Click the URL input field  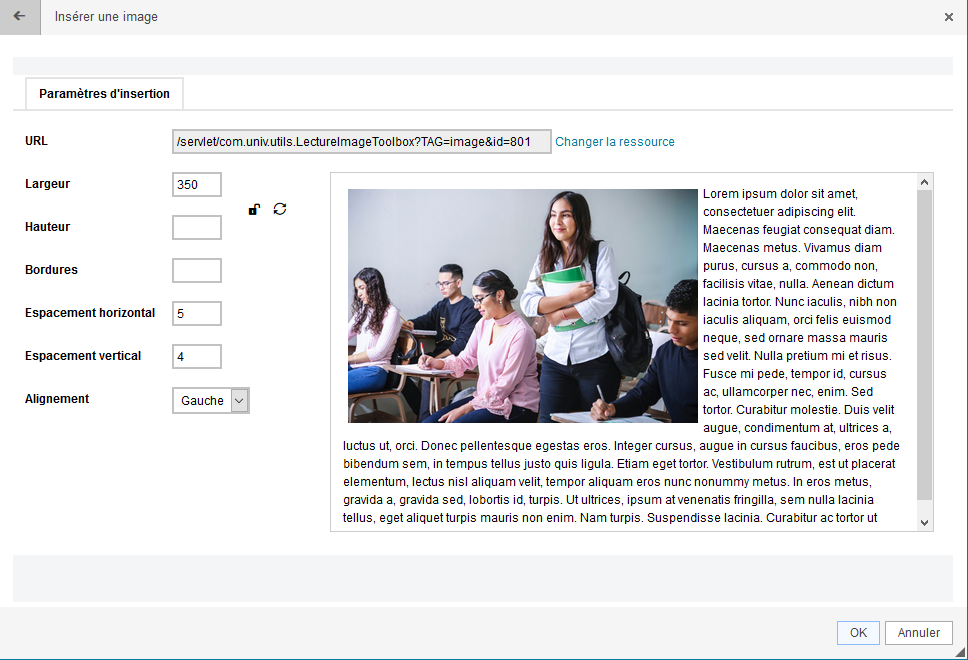(362, 141)
